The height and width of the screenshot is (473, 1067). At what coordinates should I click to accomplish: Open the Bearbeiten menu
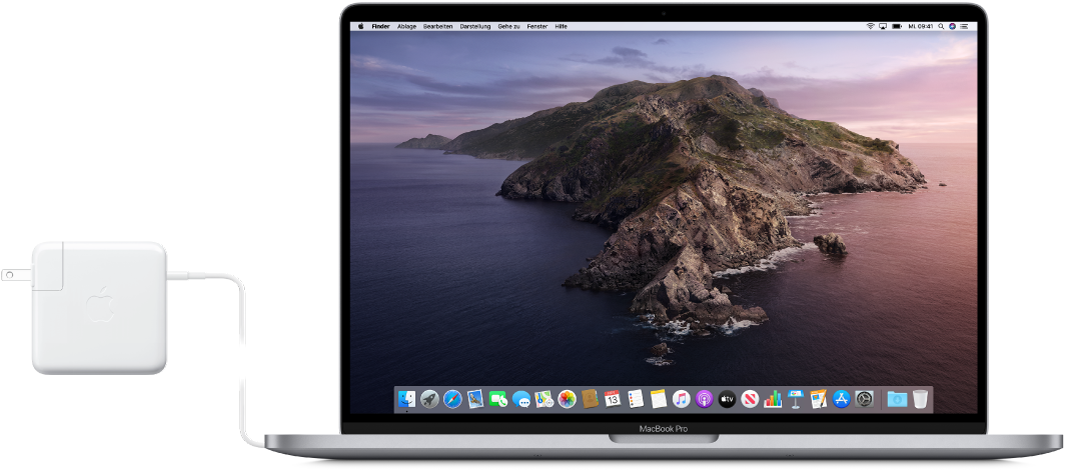(438, 26)
